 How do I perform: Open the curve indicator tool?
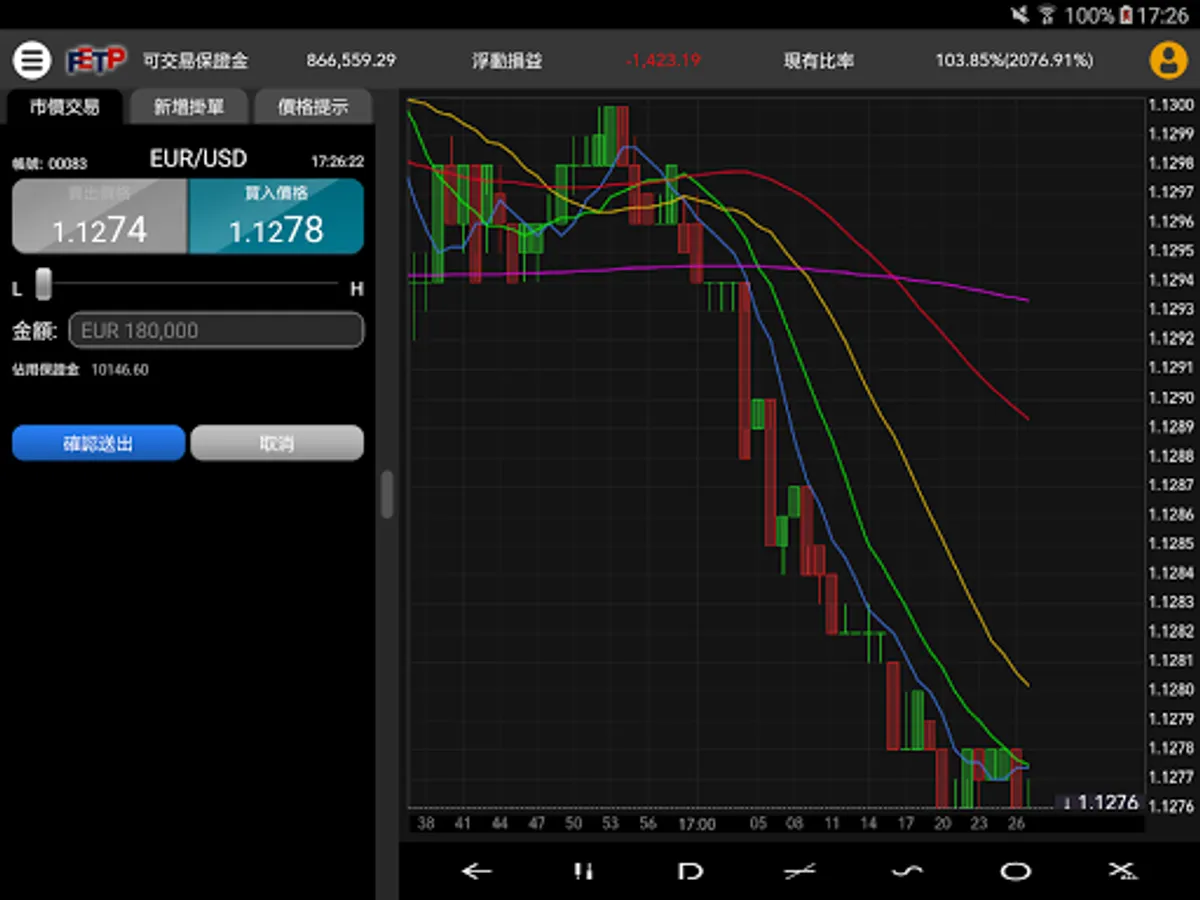(x=907, y=871)
